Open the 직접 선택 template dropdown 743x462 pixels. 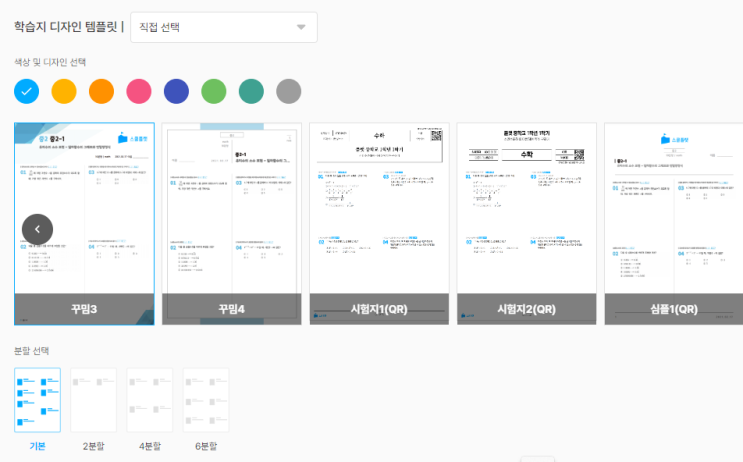pyautogui.click(x=224, y=27)
